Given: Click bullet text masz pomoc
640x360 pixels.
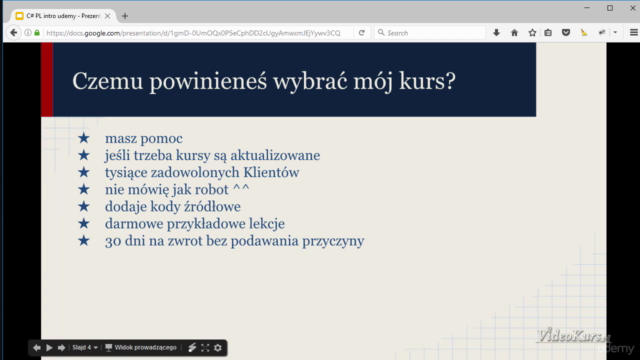Looking at the screenshot, I should 144,138.
